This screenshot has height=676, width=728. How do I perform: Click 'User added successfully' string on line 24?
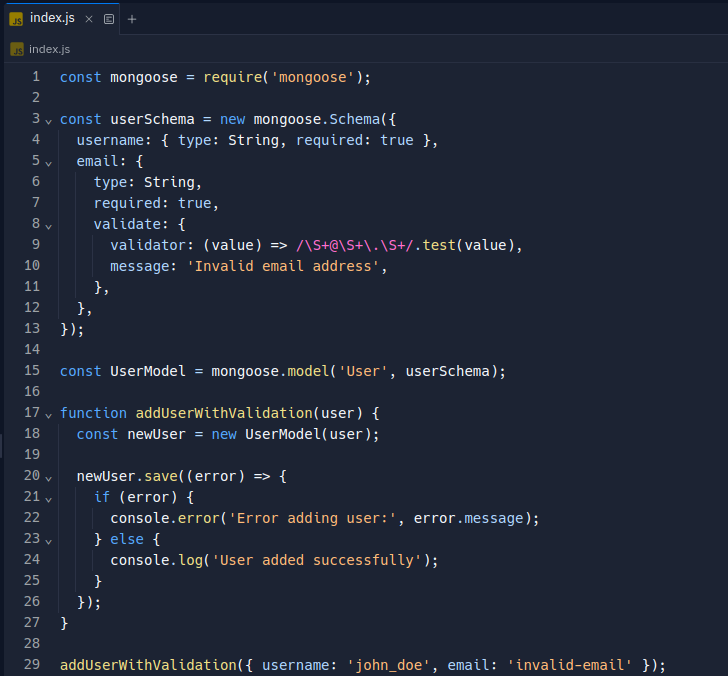317,560
